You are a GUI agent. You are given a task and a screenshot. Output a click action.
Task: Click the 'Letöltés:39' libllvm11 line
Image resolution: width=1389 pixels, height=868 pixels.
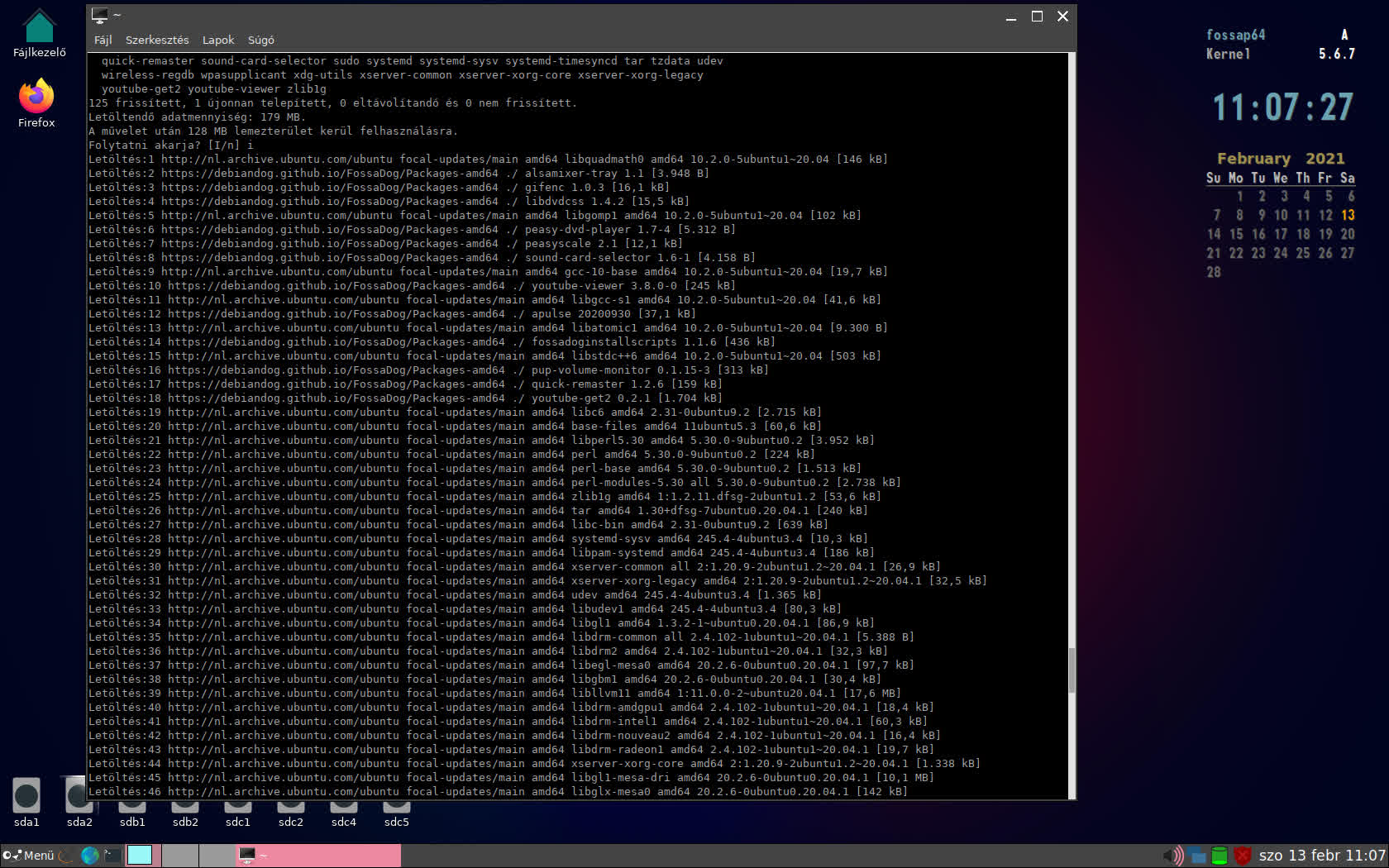click(x=494, y=694)
